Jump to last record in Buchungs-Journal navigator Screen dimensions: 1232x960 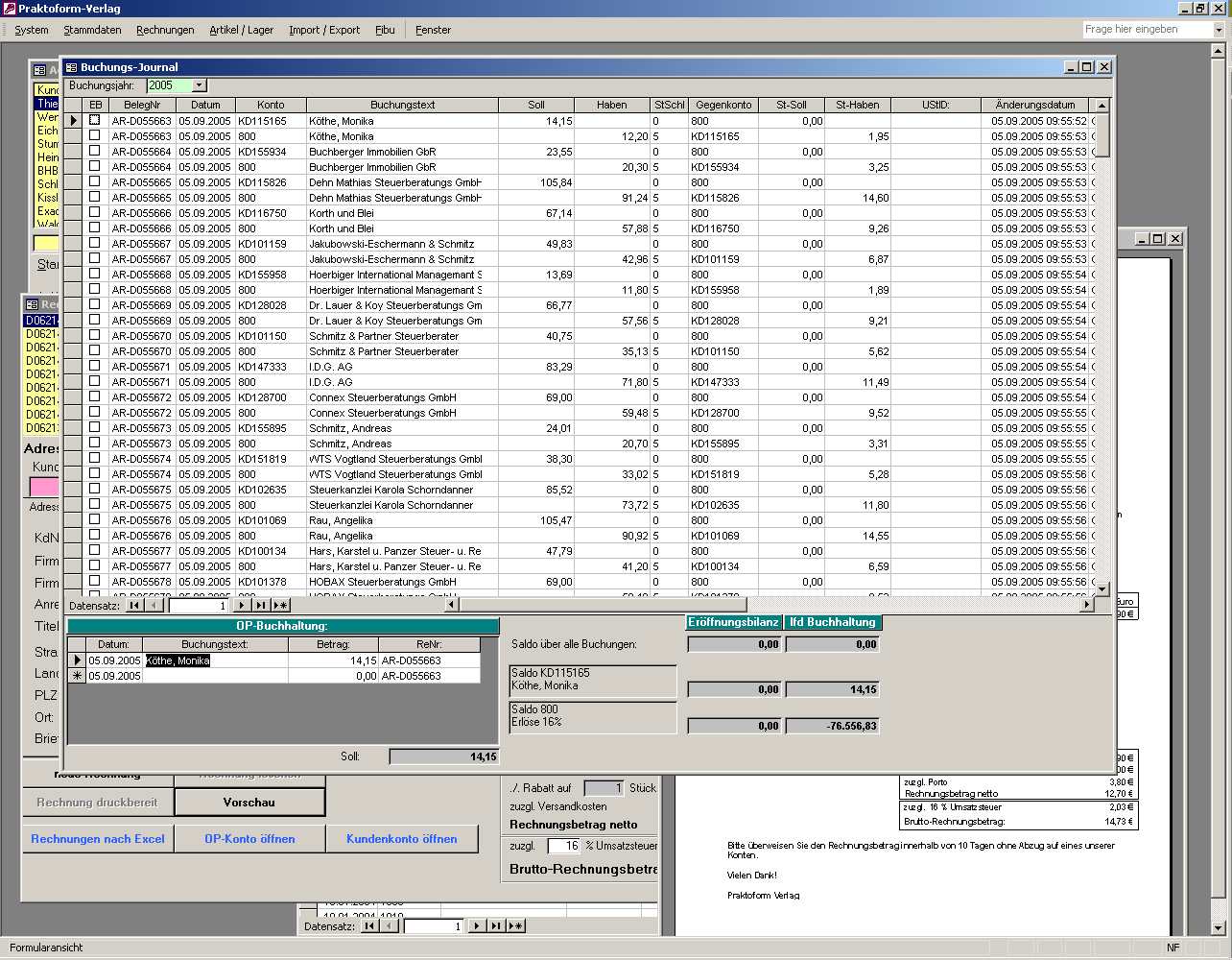tap(261, 606)
